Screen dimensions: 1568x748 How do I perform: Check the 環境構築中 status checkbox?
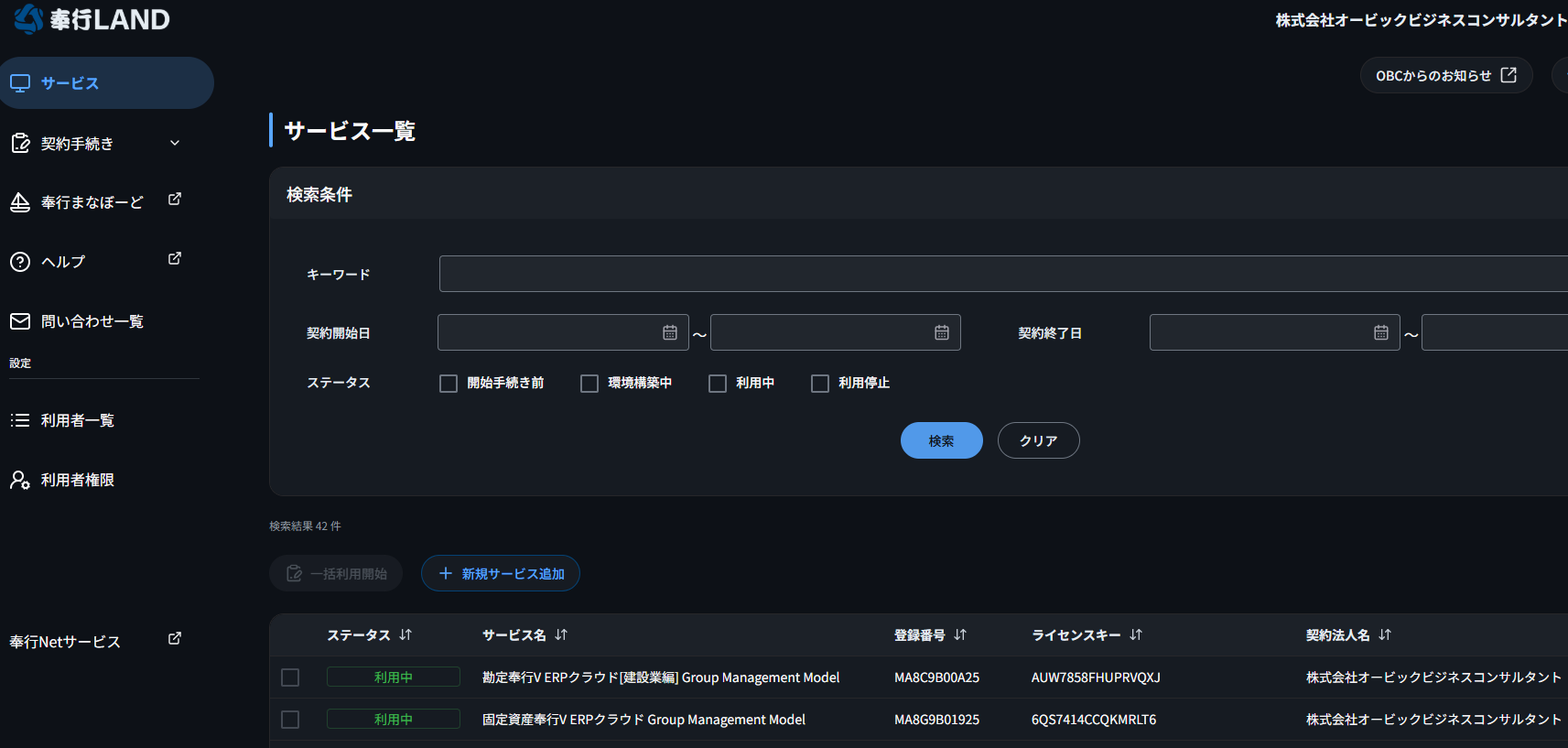589,384
